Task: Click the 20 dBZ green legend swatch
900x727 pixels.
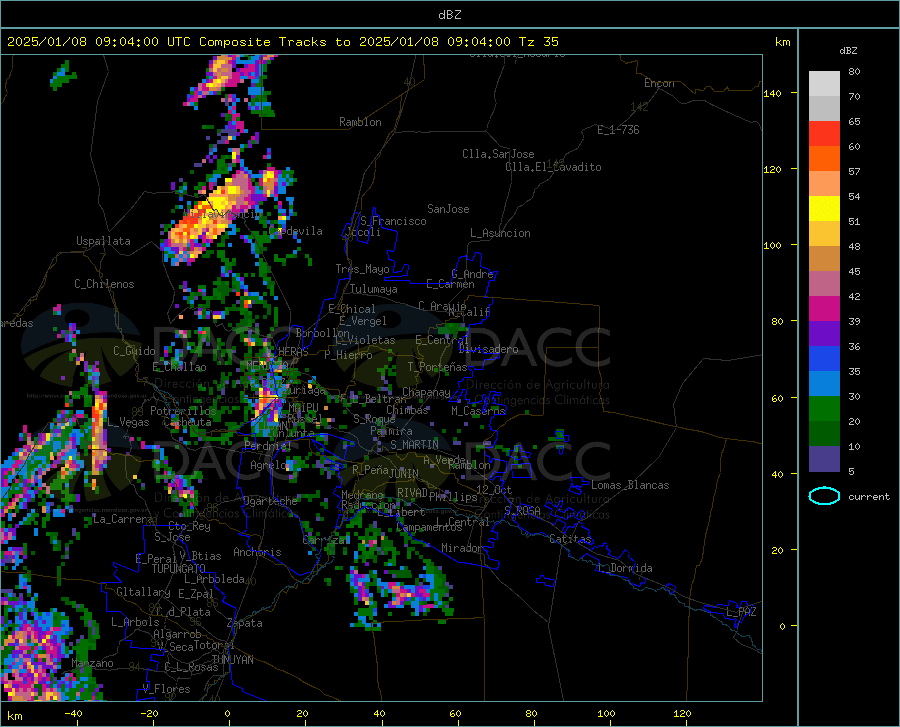Action: coord(824,434)
